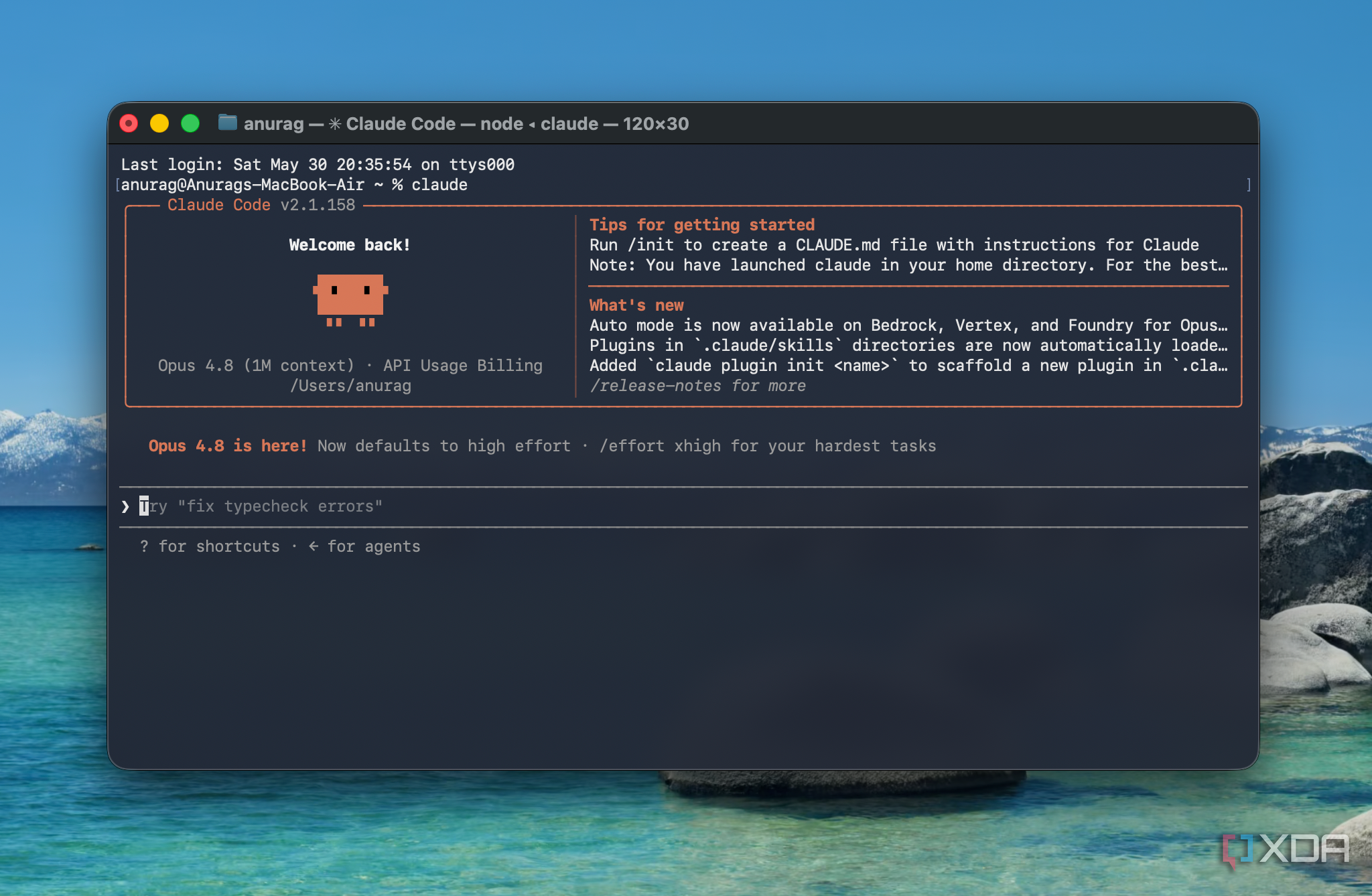The width and height of the screenshot is (1372, 896).
Task: Click the folder icon in title bar
Action: click(228, 123)
